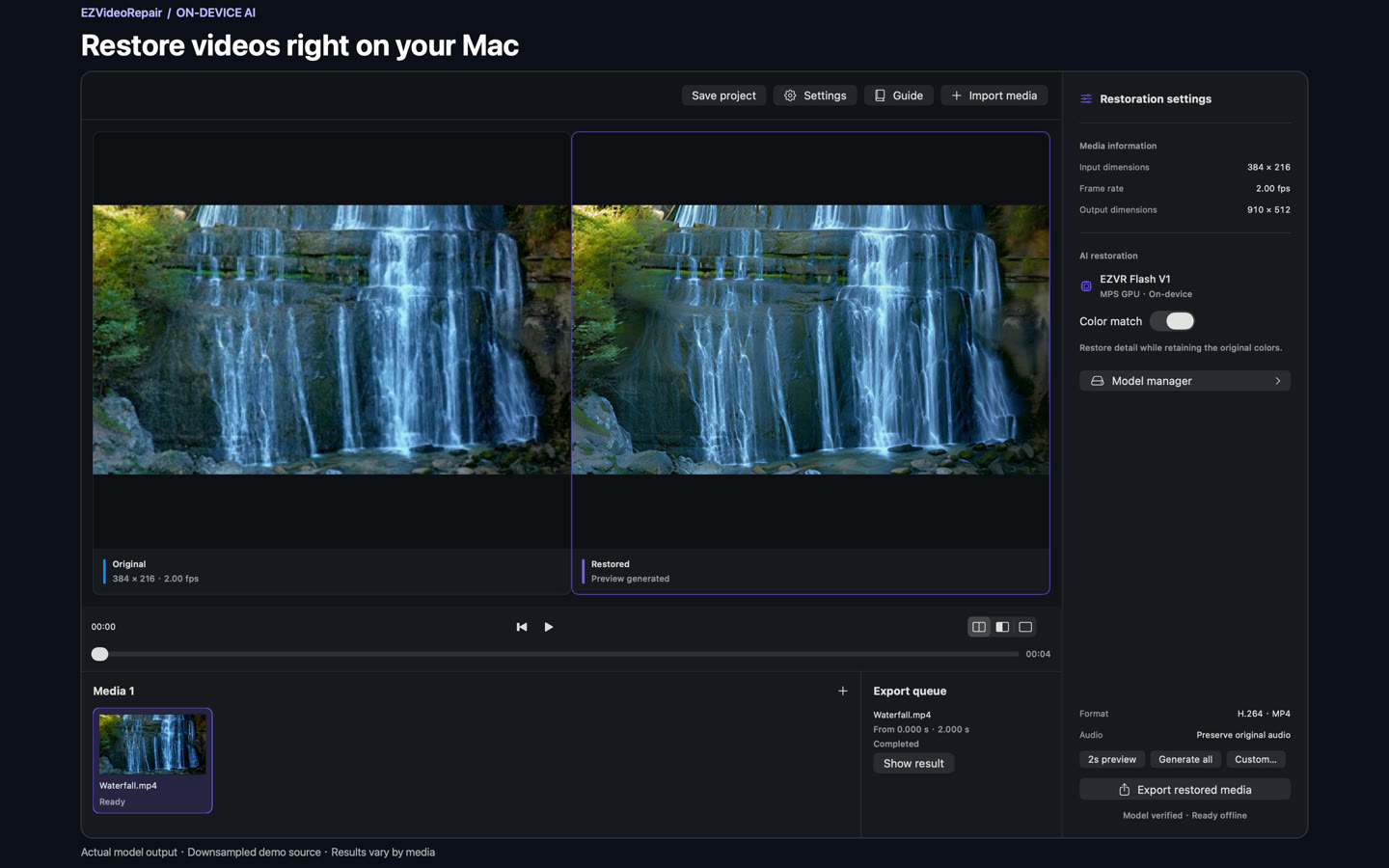Choose the 2s preview option
Image resolution: width=1389 pixels, height=868 pixels.
(1112, 759)
